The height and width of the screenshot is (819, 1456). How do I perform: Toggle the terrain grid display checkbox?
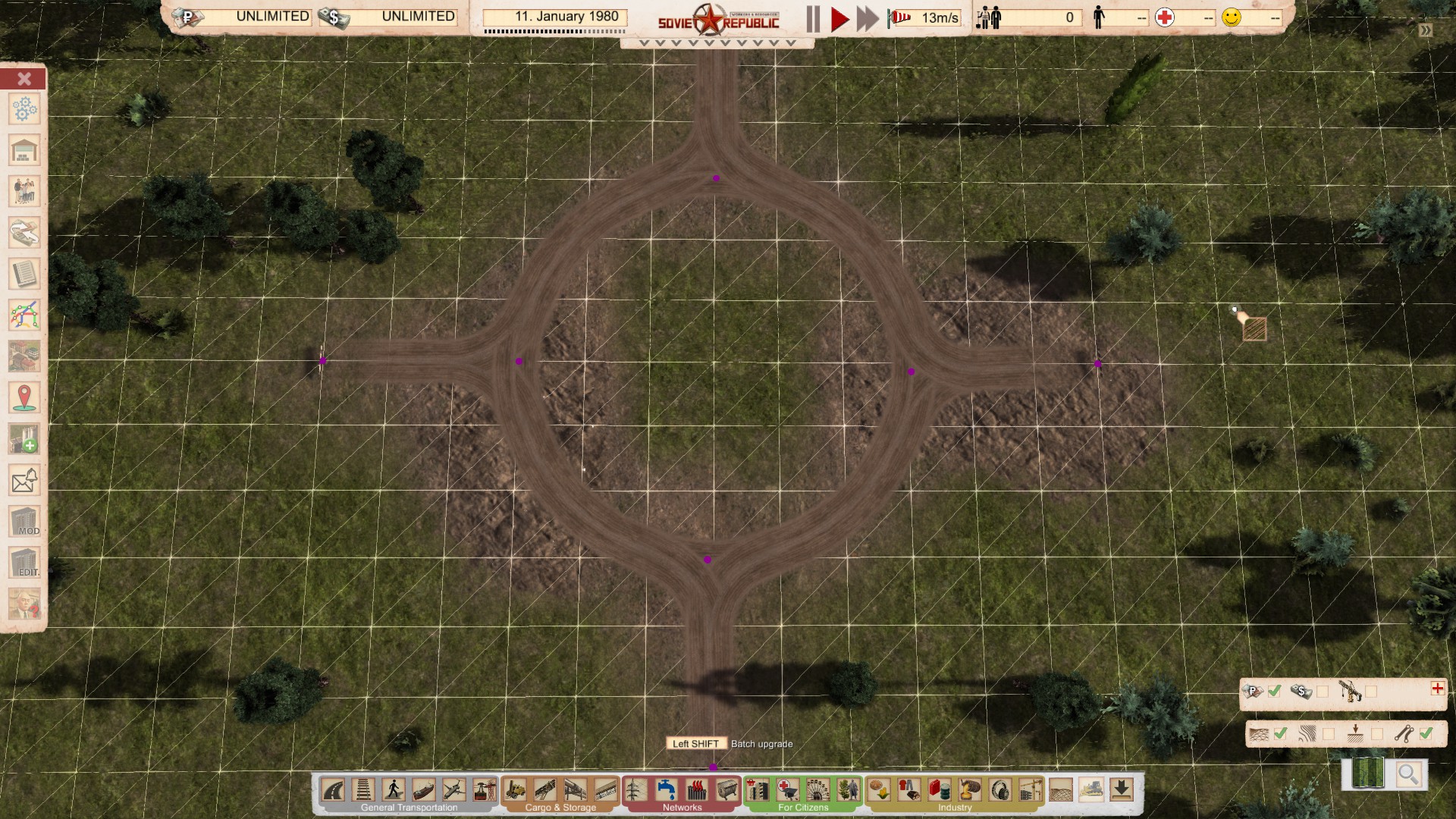[1281, 733]
